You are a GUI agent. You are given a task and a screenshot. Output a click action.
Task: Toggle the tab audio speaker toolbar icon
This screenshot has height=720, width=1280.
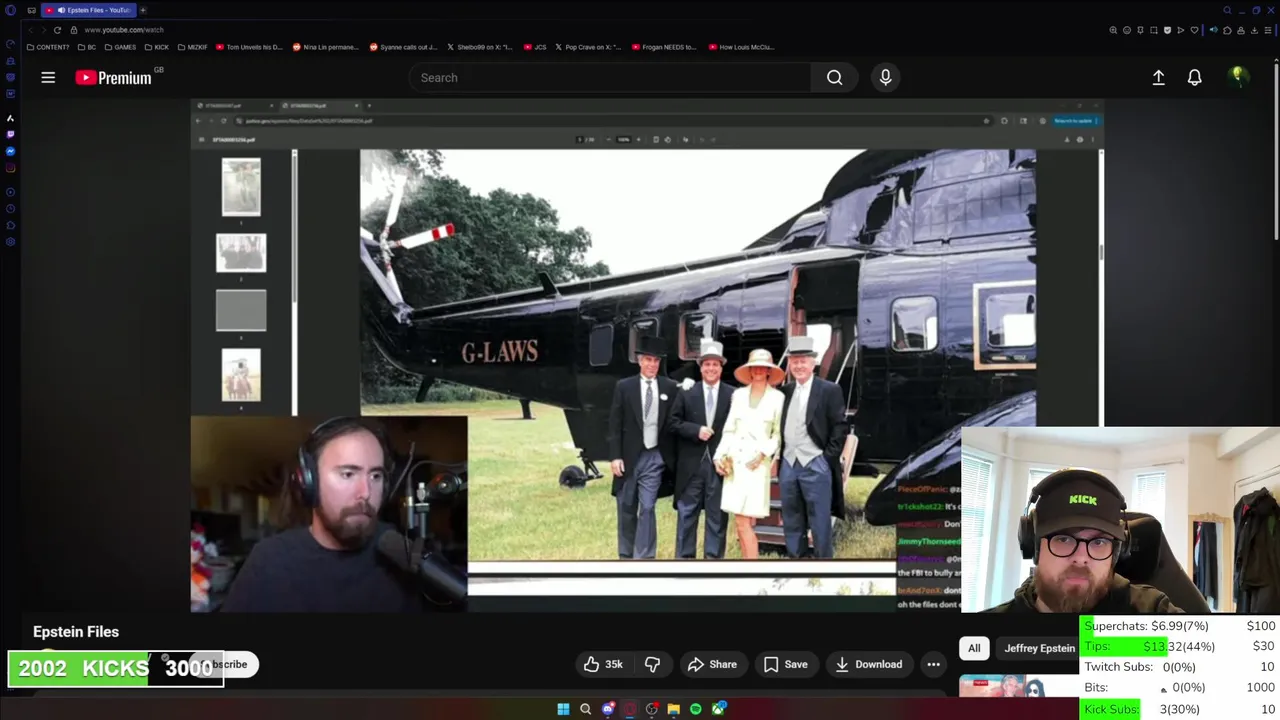(x=1214, y=30)
